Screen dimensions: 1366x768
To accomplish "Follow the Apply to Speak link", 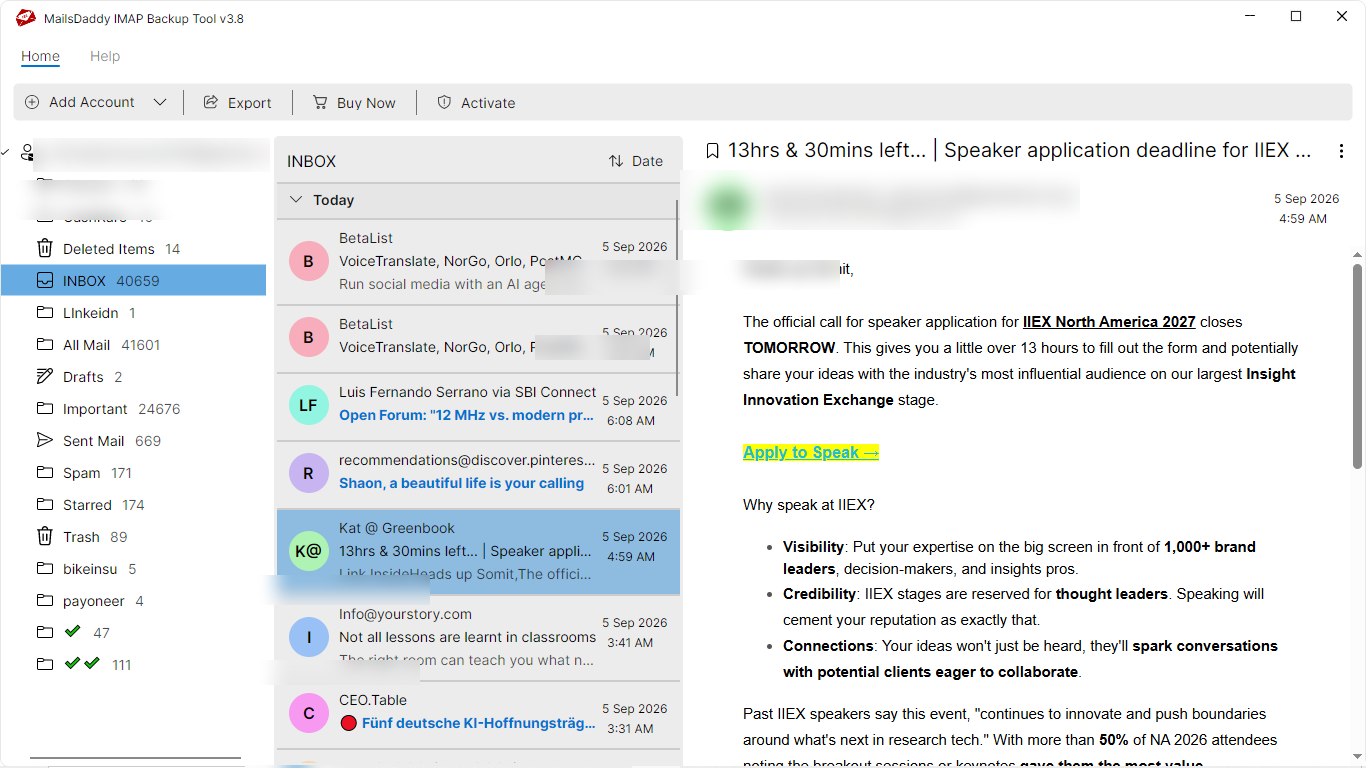I will coord(811,452).
